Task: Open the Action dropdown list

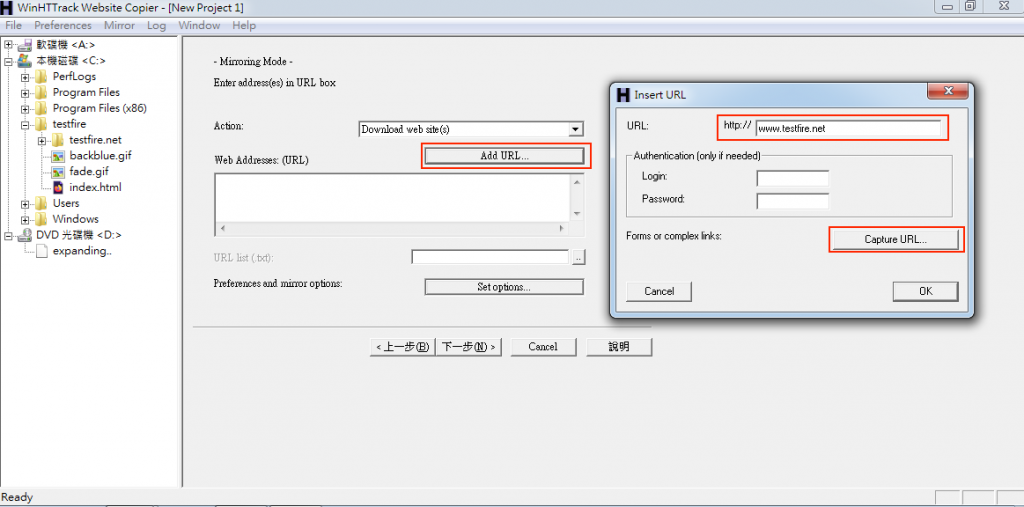Action: coord(575,129)
